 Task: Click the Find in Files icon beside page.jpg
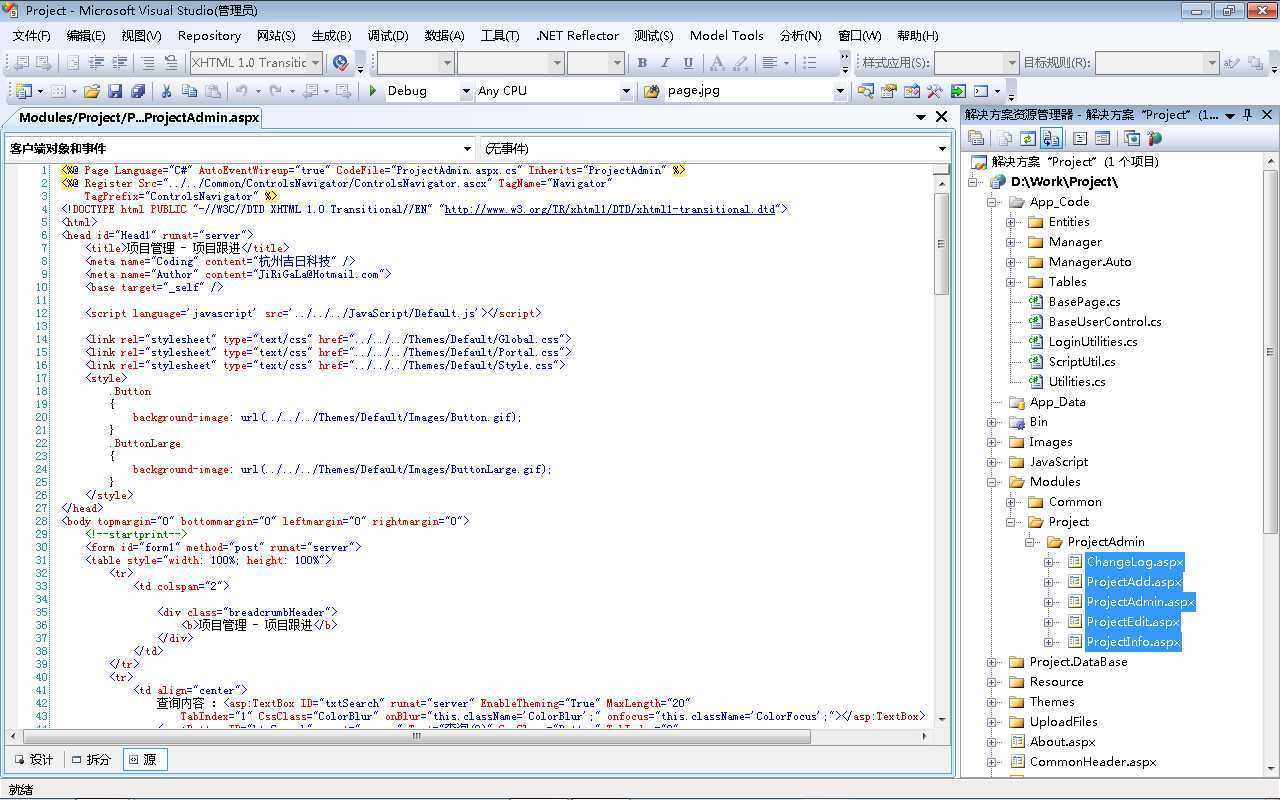tap(652, 91)
